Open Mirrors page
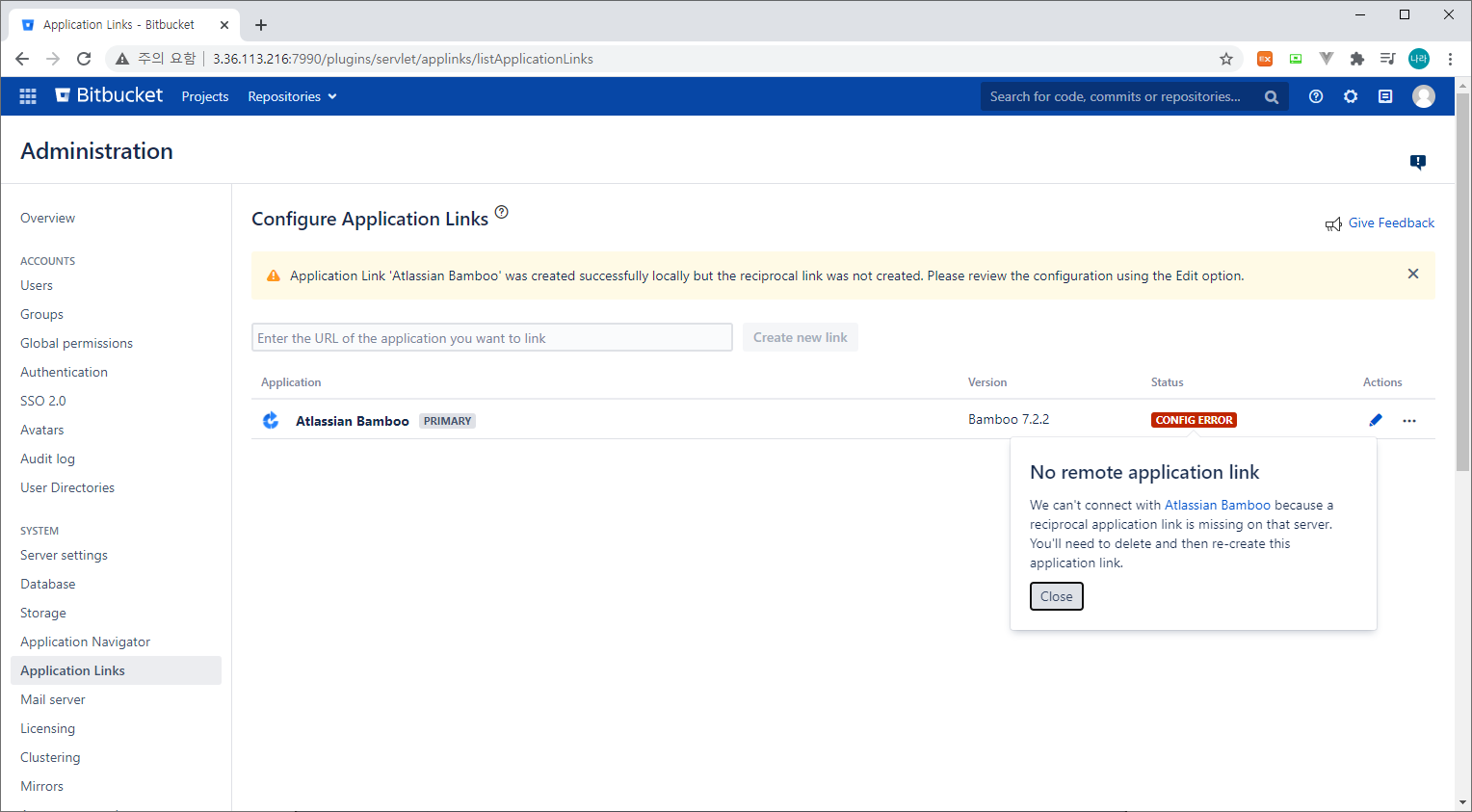 41,786
